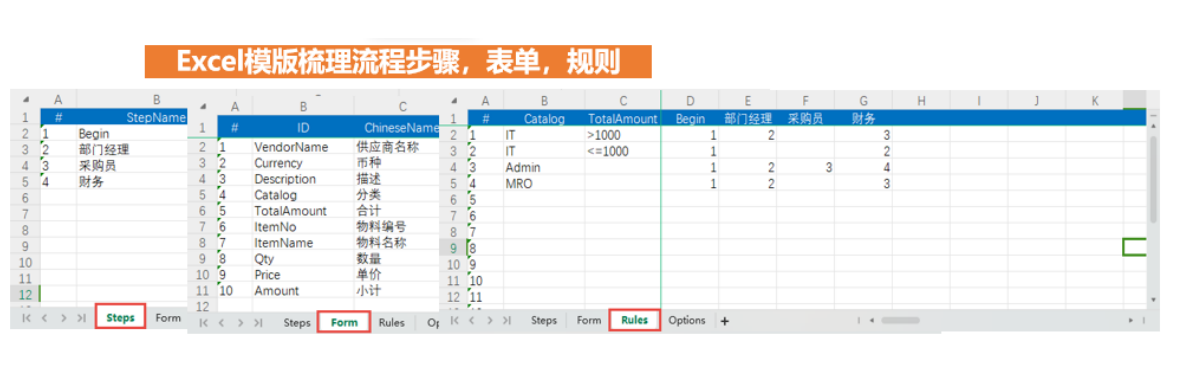Open the active Steps sheet tab
1182x388 pixels.
(120, 318)
